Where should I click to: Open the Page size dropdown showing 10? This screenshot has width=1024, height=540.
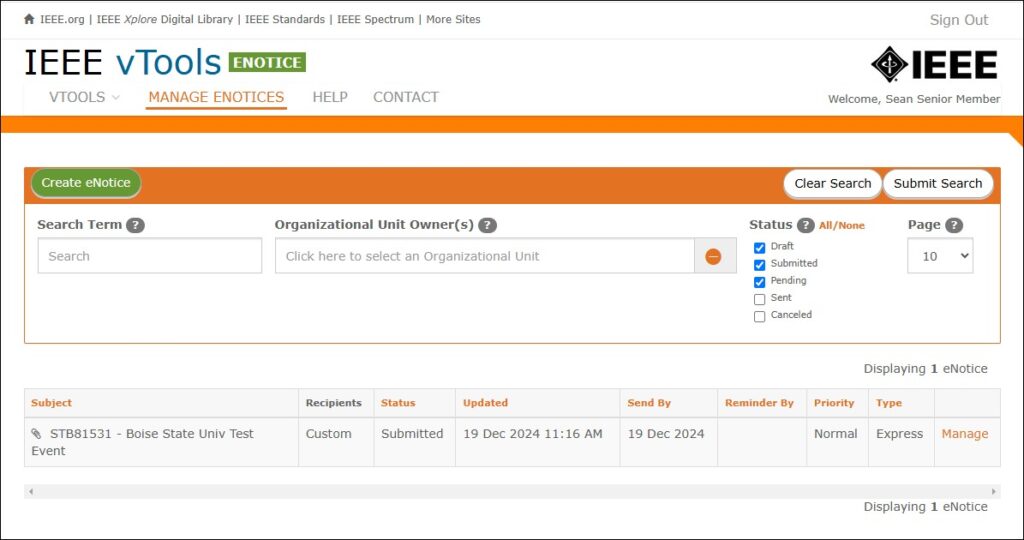coord(940,256)
